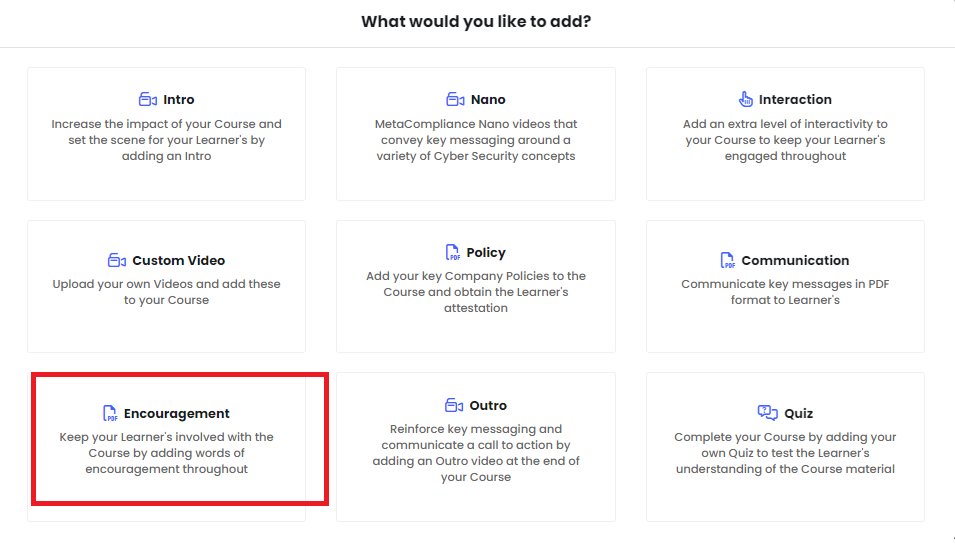Click the Encouragement PDF document icon
This screenshot has height=544, width=955.
[x=110, y=413]
